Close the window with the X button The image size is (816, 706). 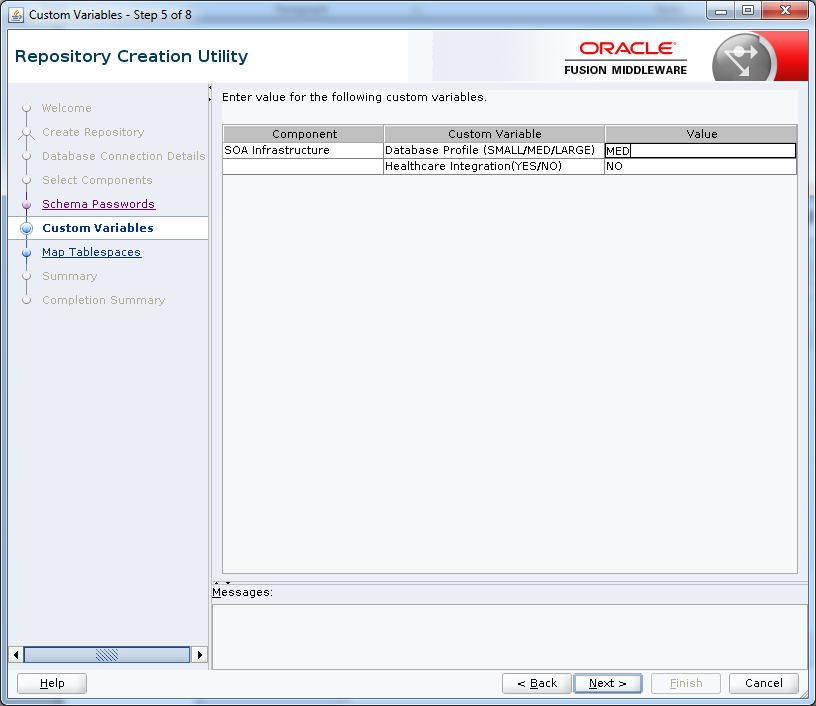[785, 11]
